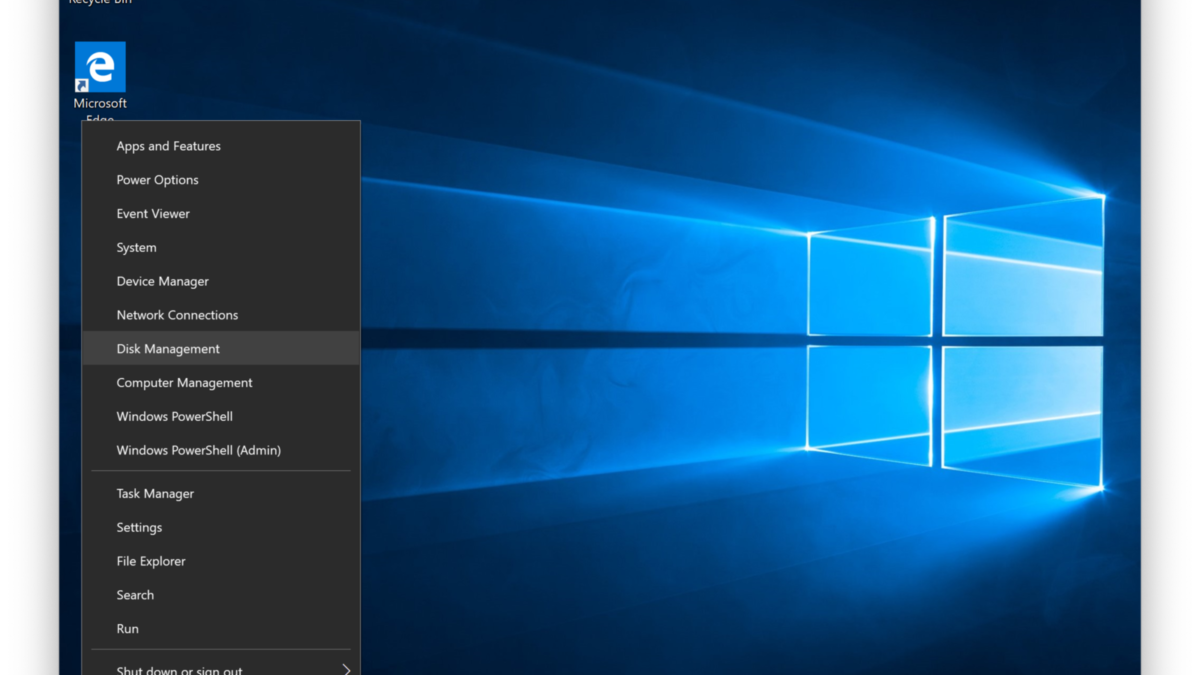
Task: Open Apps and Features from the menu
Action: (168, 146)
